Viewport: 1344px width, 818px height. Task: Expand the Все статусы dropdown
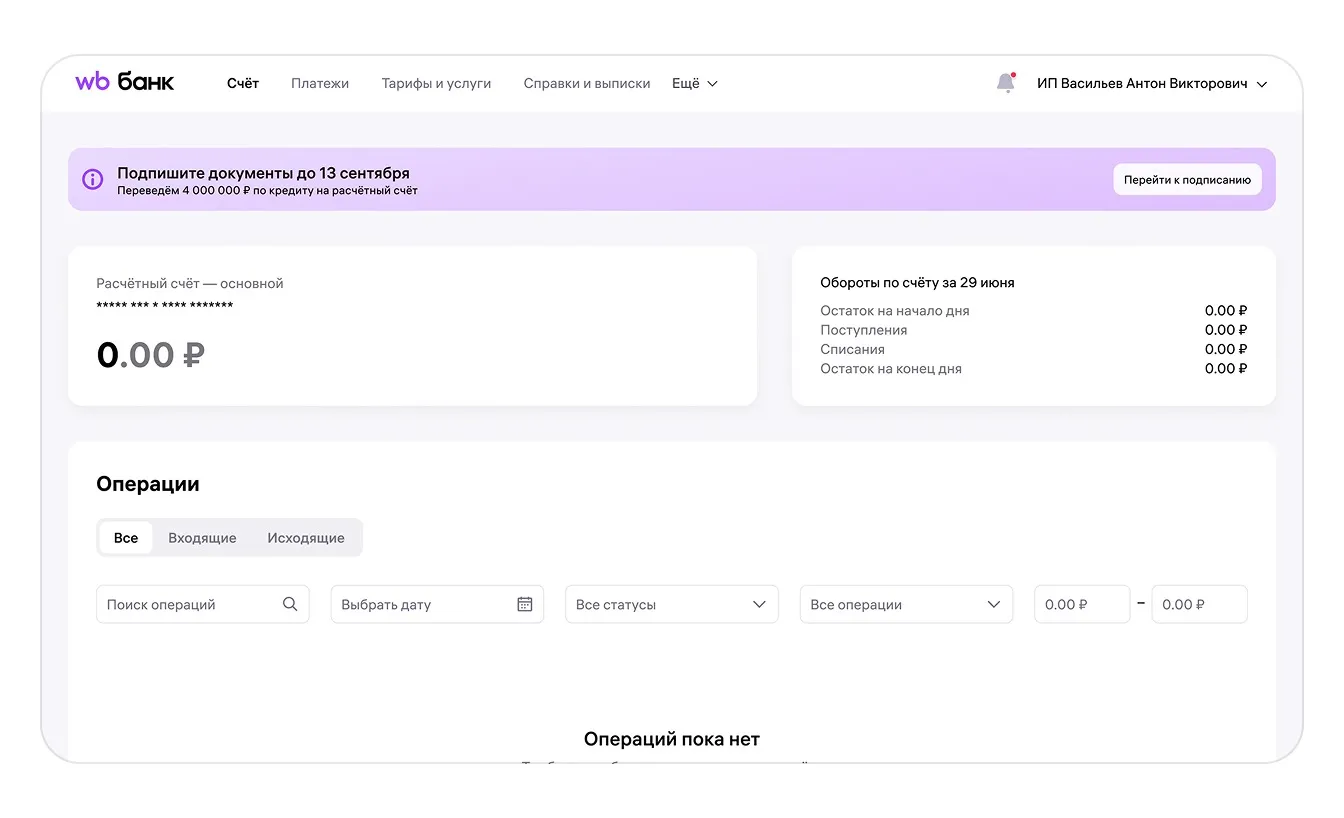coord(671,604)
